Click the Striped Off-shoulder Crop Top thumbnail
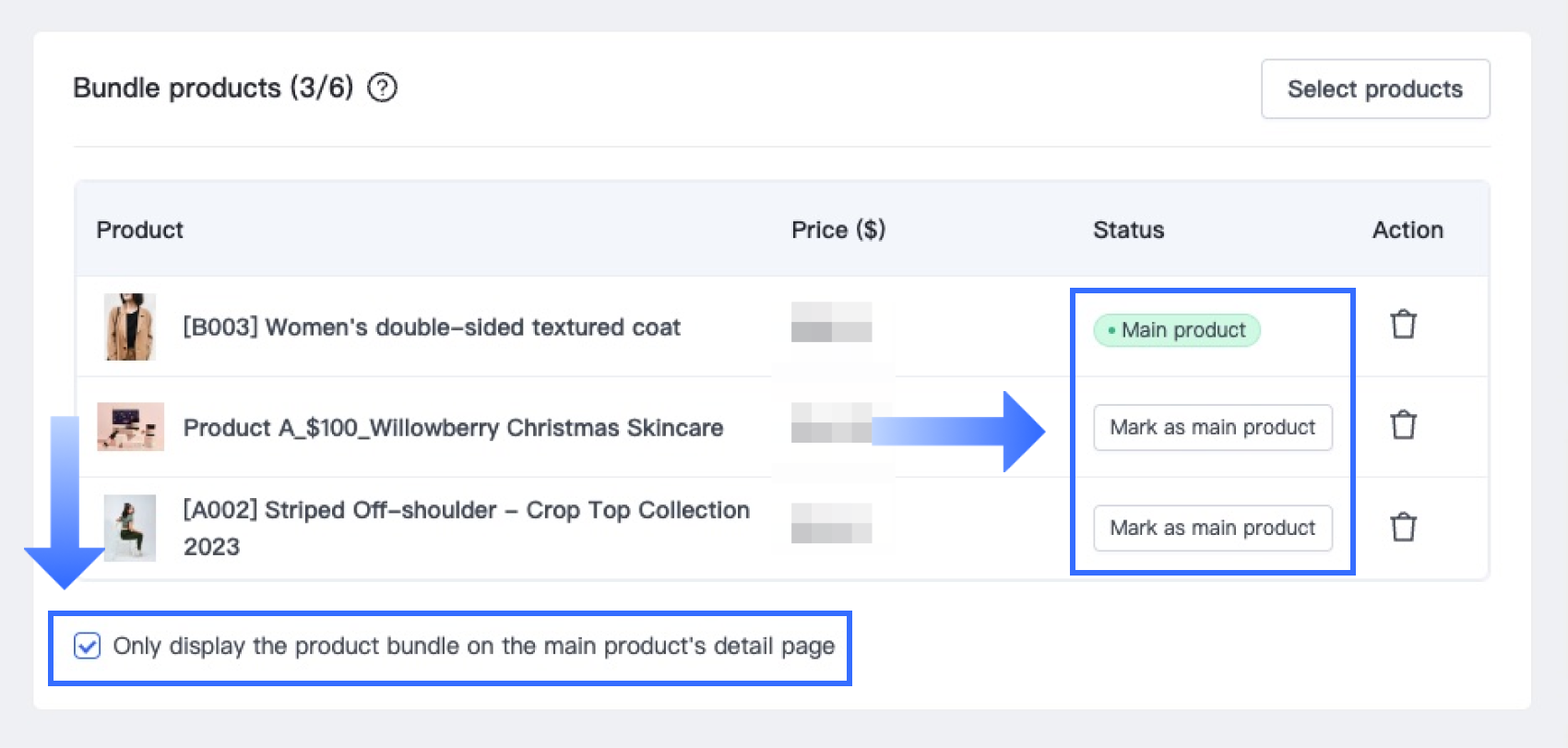 (x=130, y=528)
